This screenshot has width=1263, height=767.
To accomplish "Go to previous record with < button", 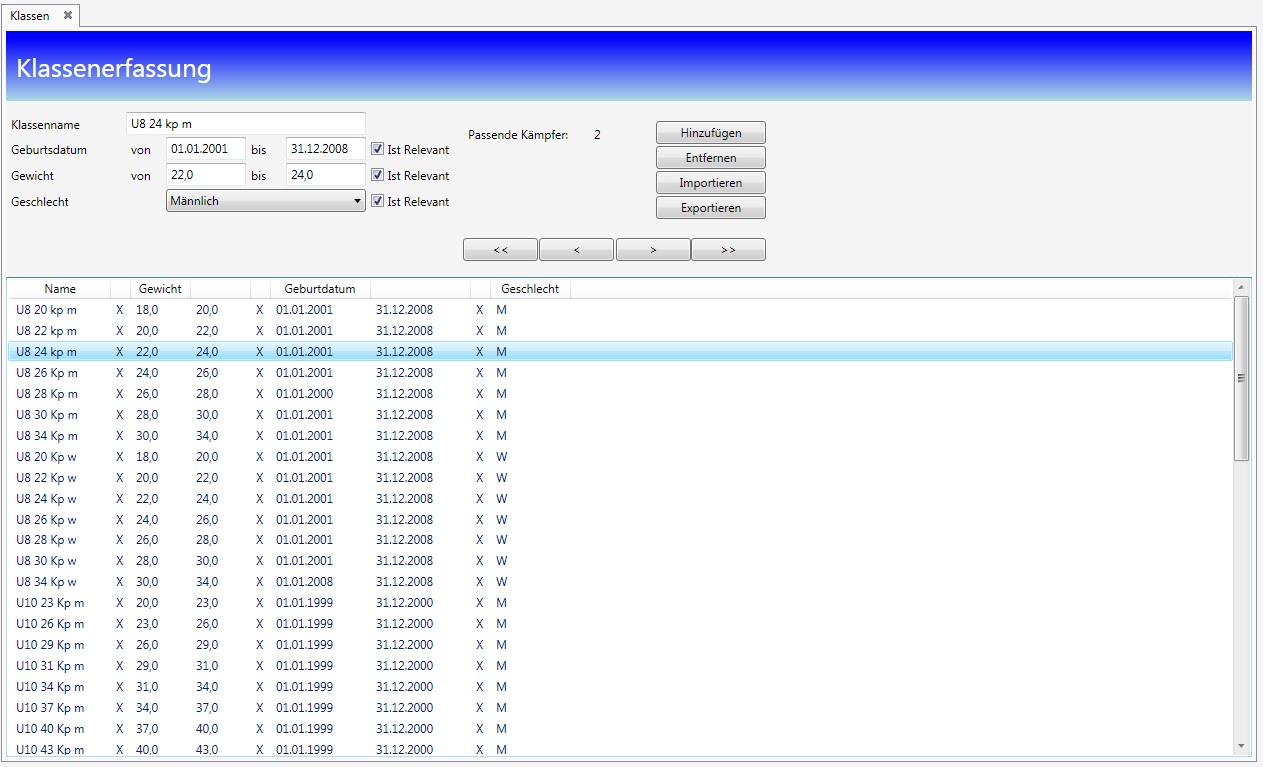I will tap(577, 250).
